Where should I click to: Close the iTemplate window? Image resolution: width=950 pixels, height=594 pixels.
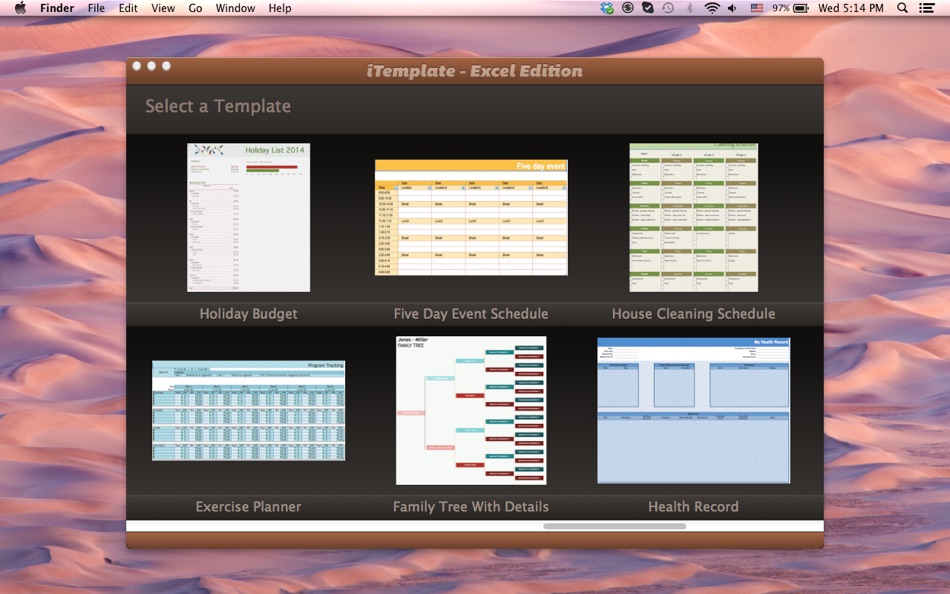click(x=137, y=65)
